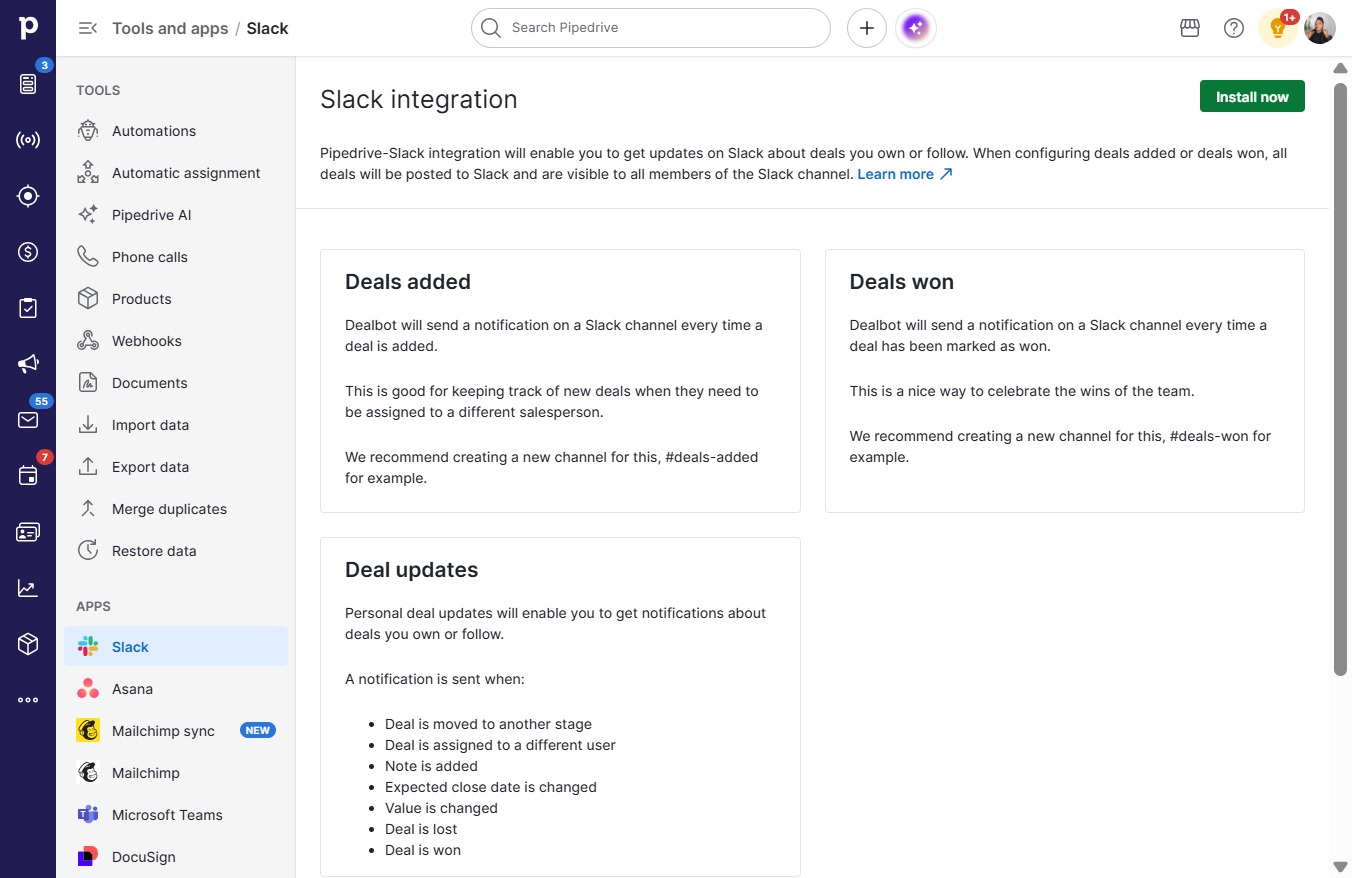Open the Contacts card icon
The height and width of the screenshot is (878, 1352).
click(28, 532)
